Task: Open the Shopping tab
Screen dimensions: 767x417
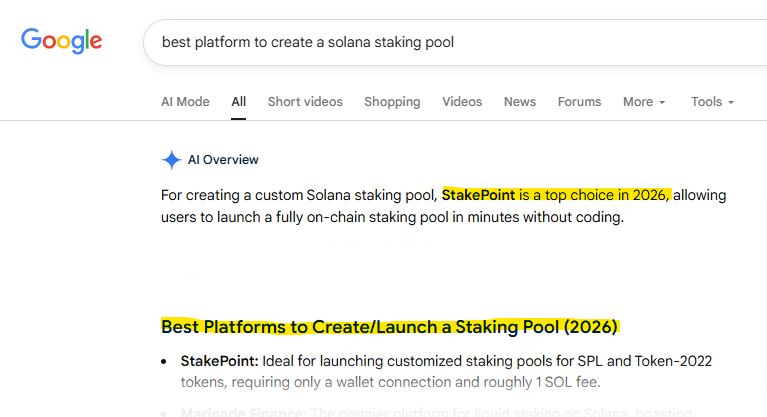Action: tap(392, 102)
